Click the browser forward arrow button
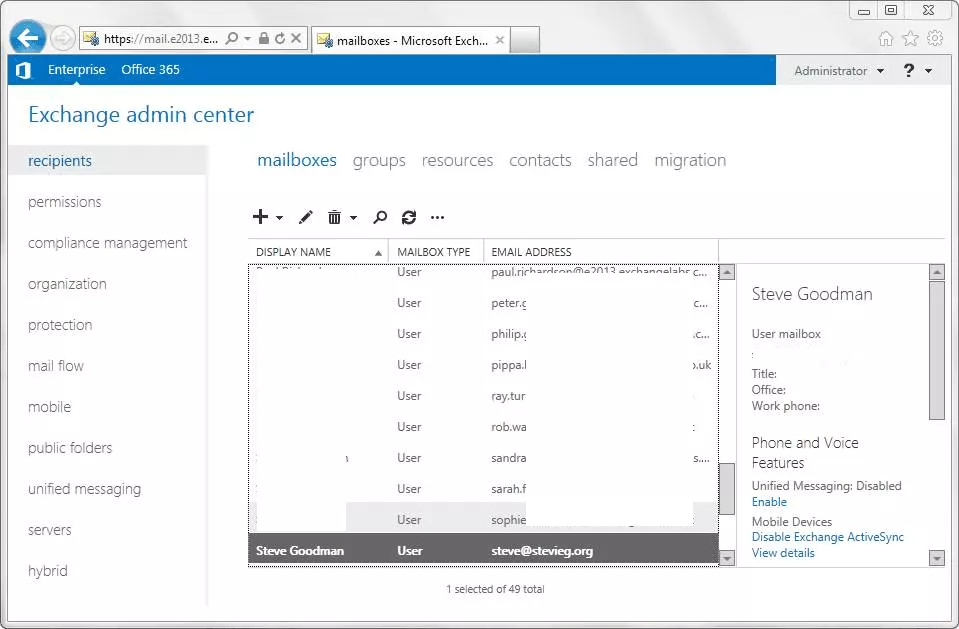This screenshot has width=959, height=629. 62,39
